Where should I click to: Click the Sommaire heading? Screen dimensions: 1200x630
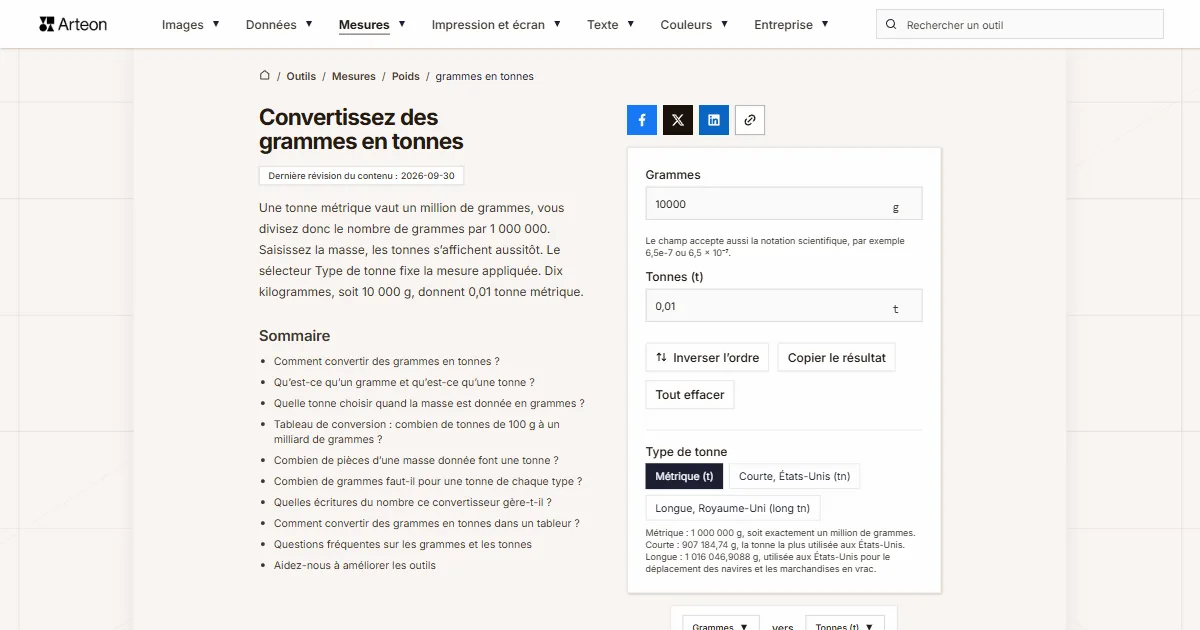[294, 336]
